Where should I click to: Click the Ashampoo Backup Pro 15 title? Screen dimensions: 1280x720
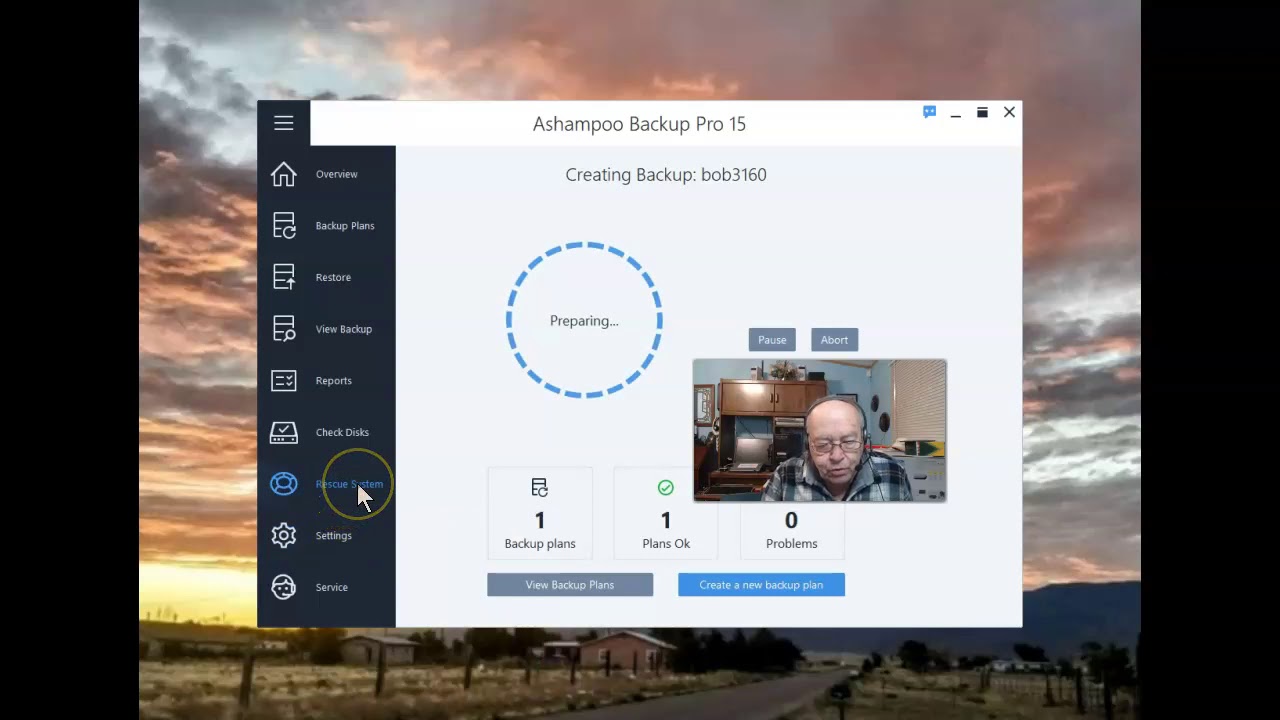(639, 124)
